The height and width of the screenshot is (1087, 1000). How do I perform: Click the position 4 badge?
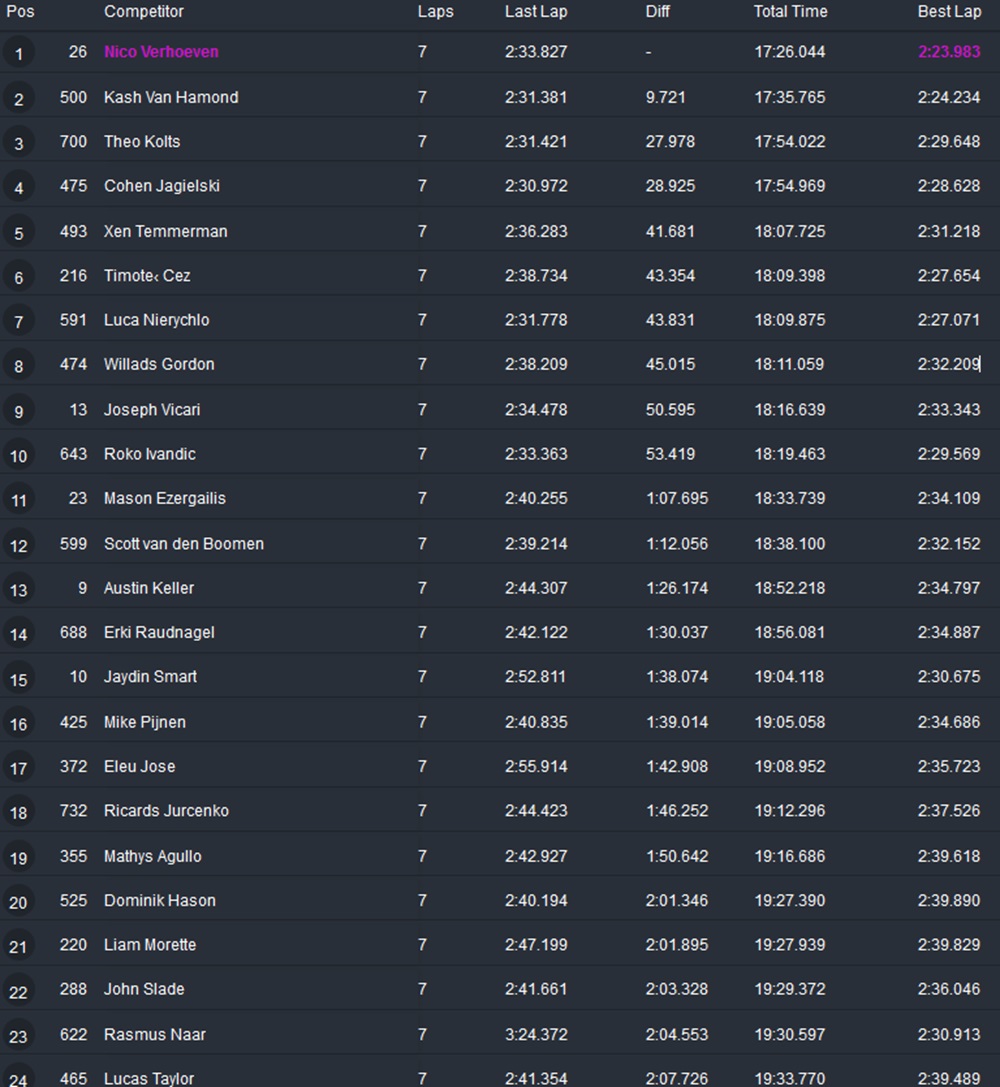pyautogui.click(x=19, y=187)
